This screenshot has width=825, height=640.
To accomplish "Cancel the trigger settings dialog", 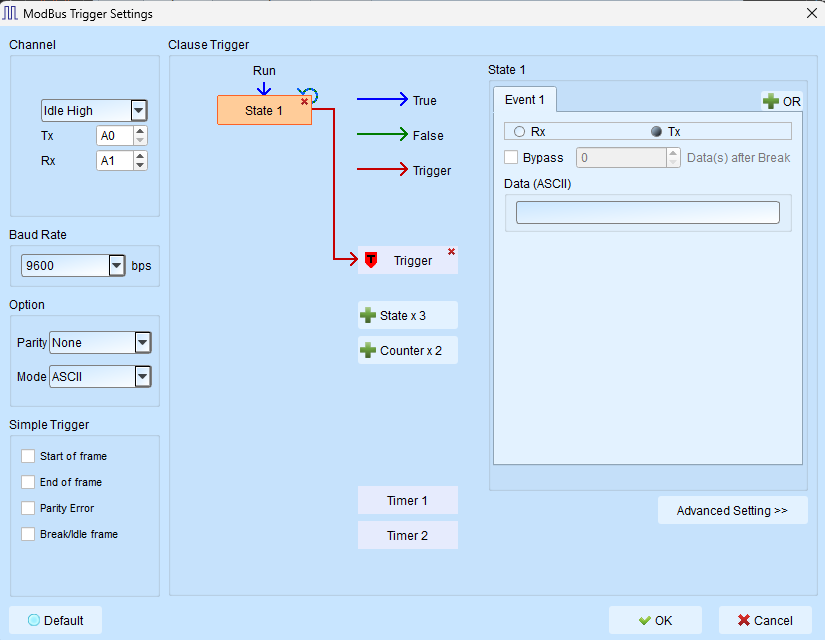I will pyautogui.click(x=765, y=620).
